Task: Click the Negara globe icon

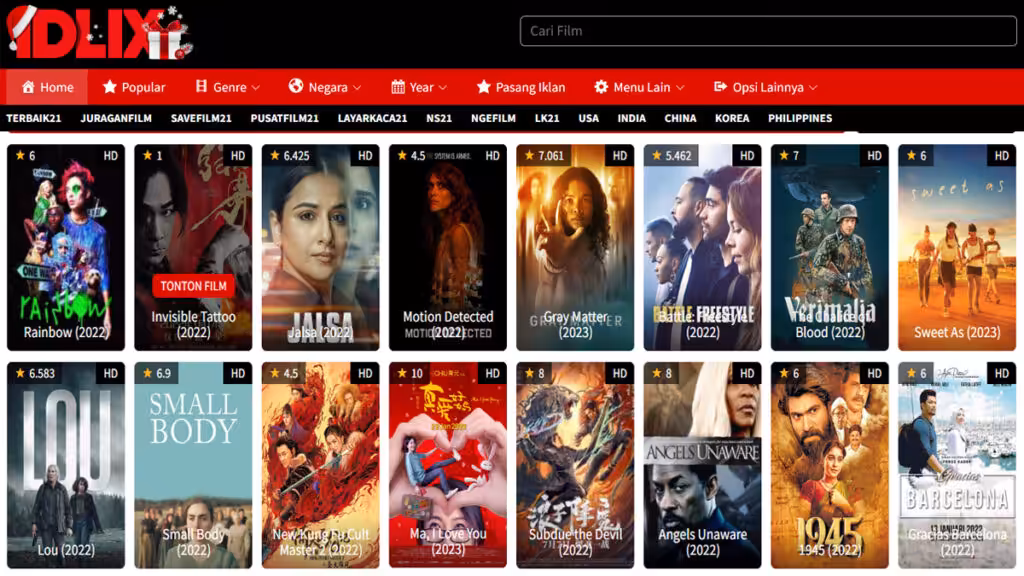Action: [296, 87]
